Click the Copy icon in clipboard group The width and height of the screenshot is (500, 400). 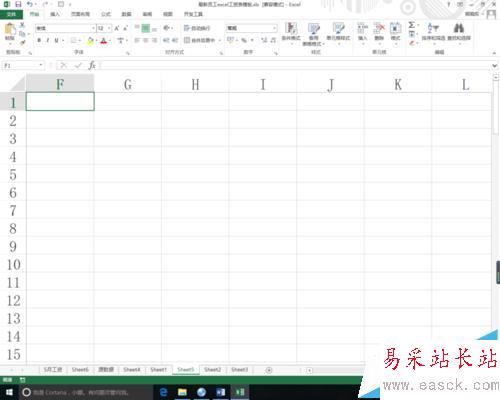tap(22, 34)
